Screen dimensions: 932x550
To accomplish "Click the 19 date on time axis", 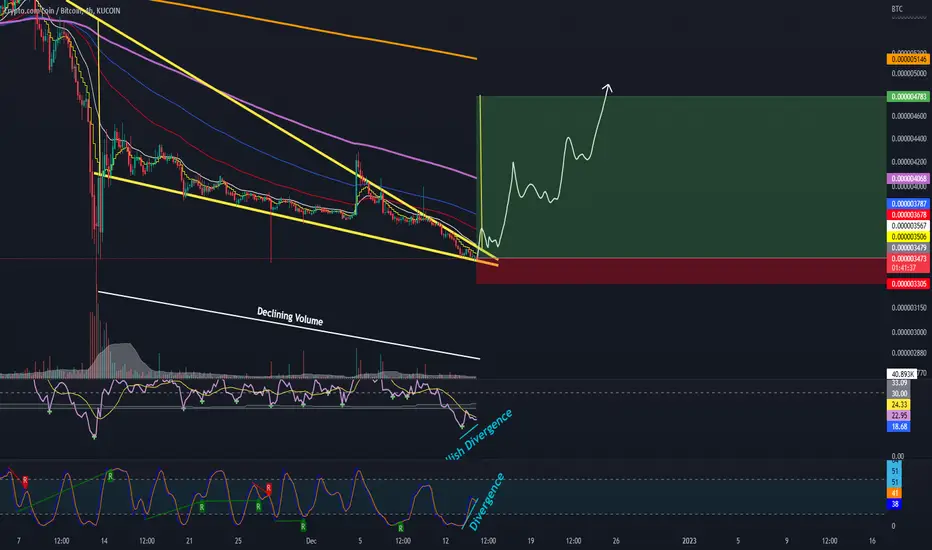I will (x=531, y=541).
